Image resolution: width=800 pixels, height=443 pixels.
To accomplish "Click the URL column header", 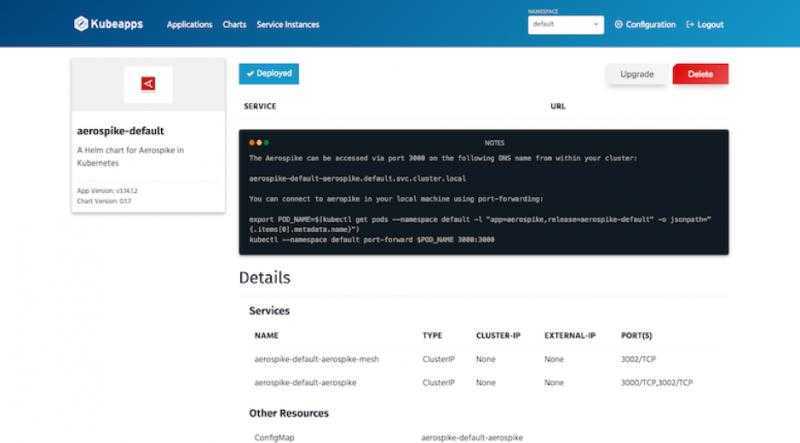I will tap(558, 106).
